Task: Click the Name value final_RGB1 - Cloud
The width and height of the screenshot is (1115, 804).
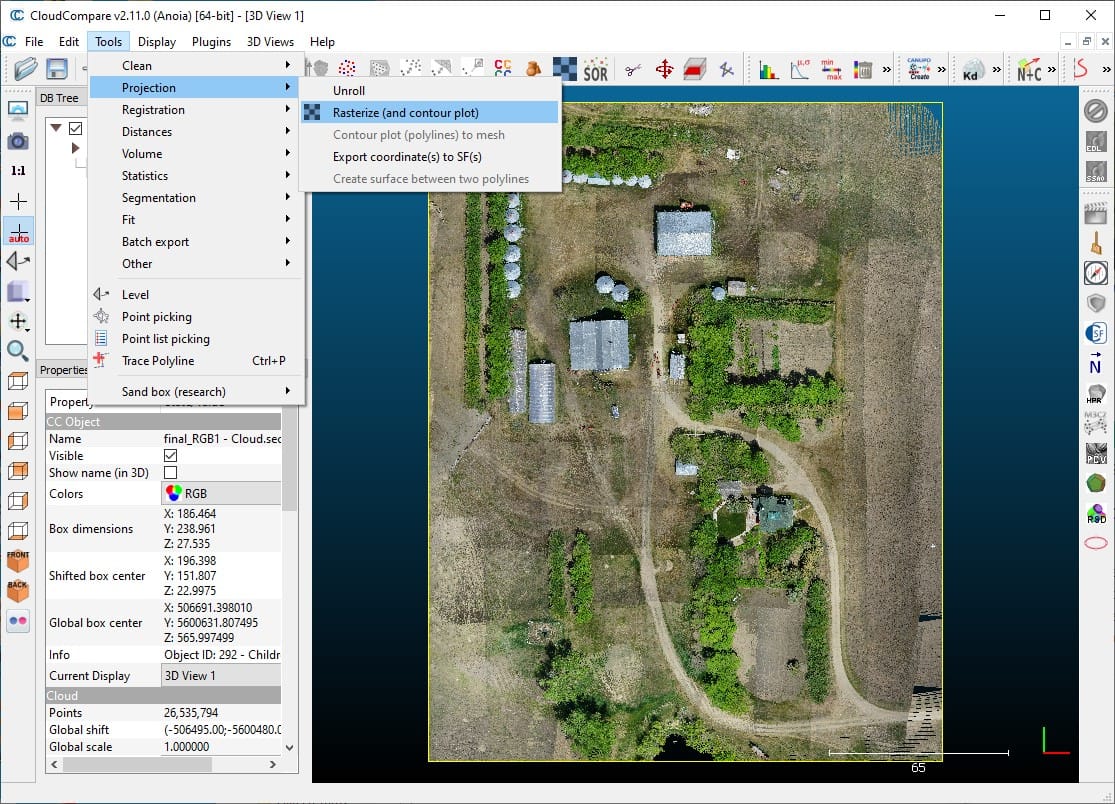Action: click(223, 439)
